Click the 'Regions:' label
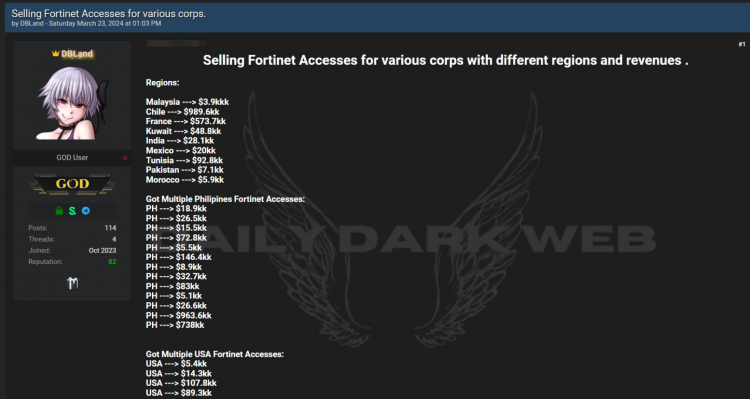 click(x=163, y=83)
